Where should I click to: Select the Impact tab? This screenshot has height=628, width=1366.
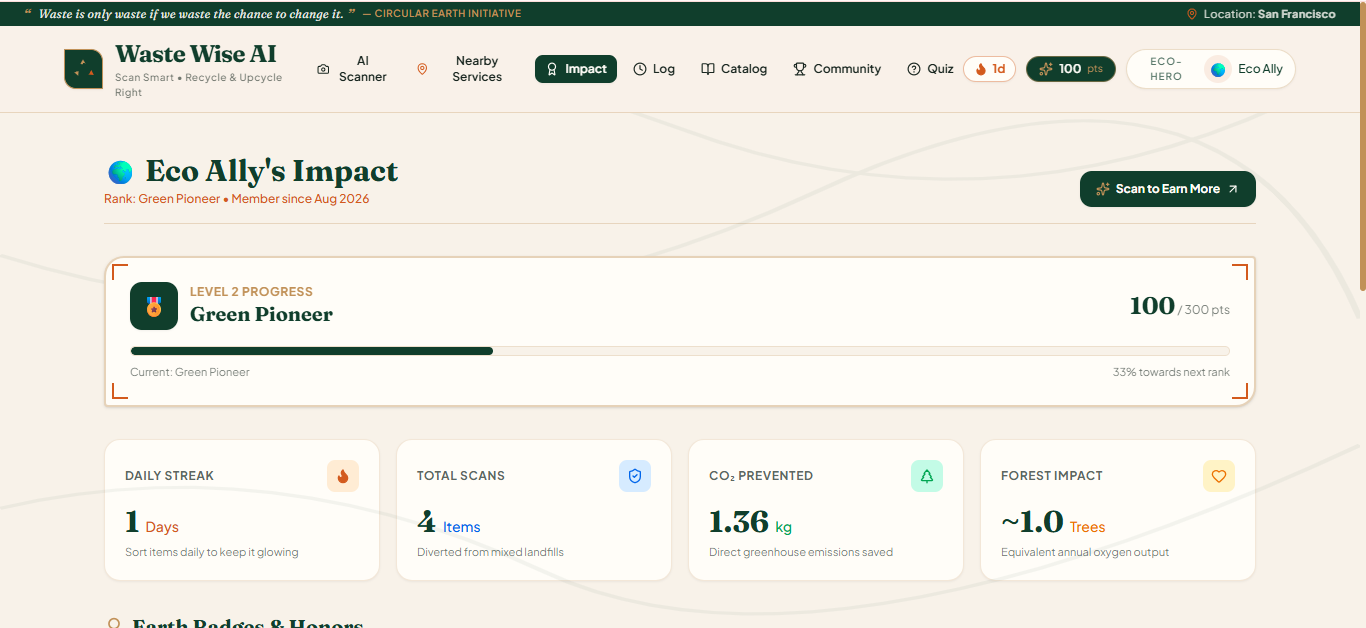(x=576, y=69)
